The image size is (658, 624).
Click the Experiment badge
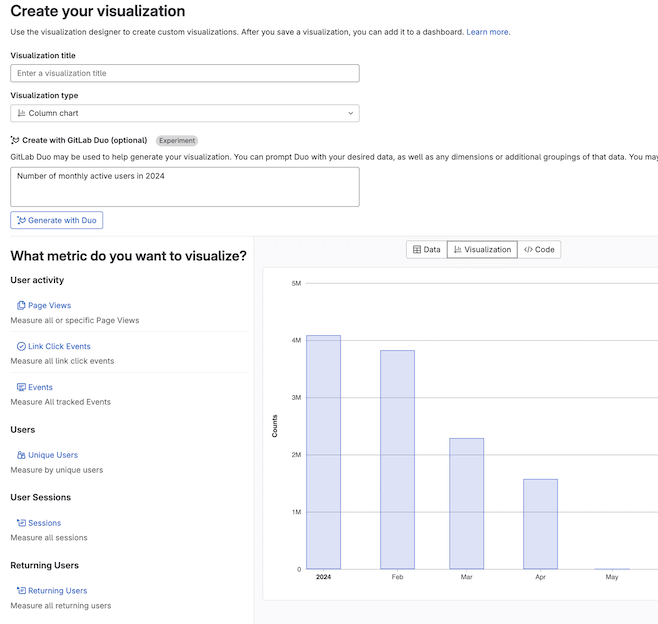(177, 141)
